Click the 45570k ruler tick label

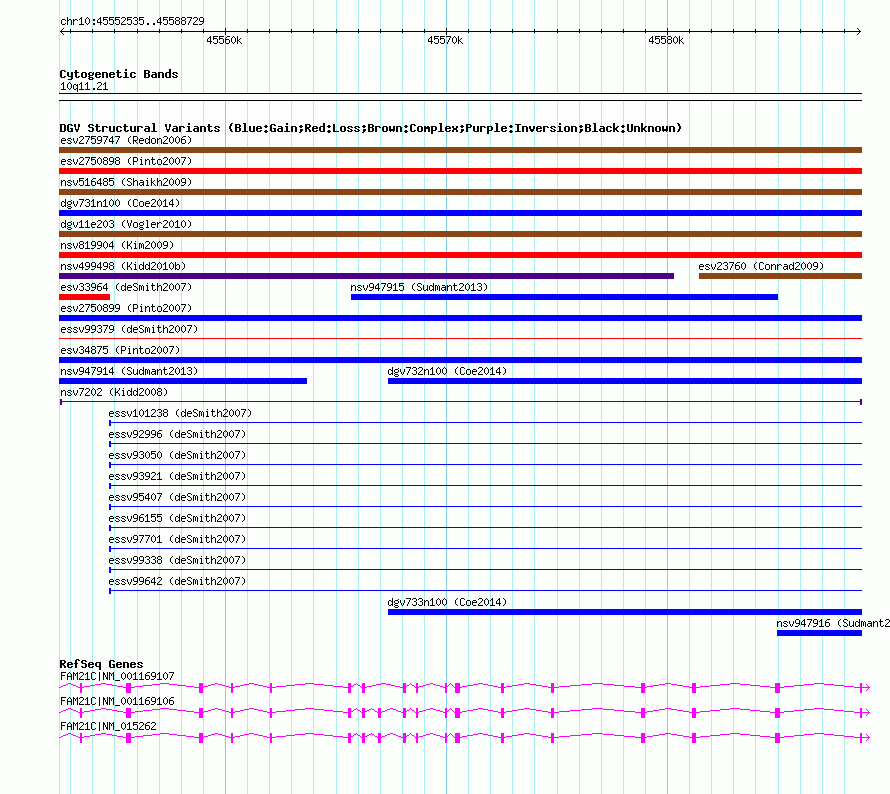pyautogui.click(x=445, y=40)
